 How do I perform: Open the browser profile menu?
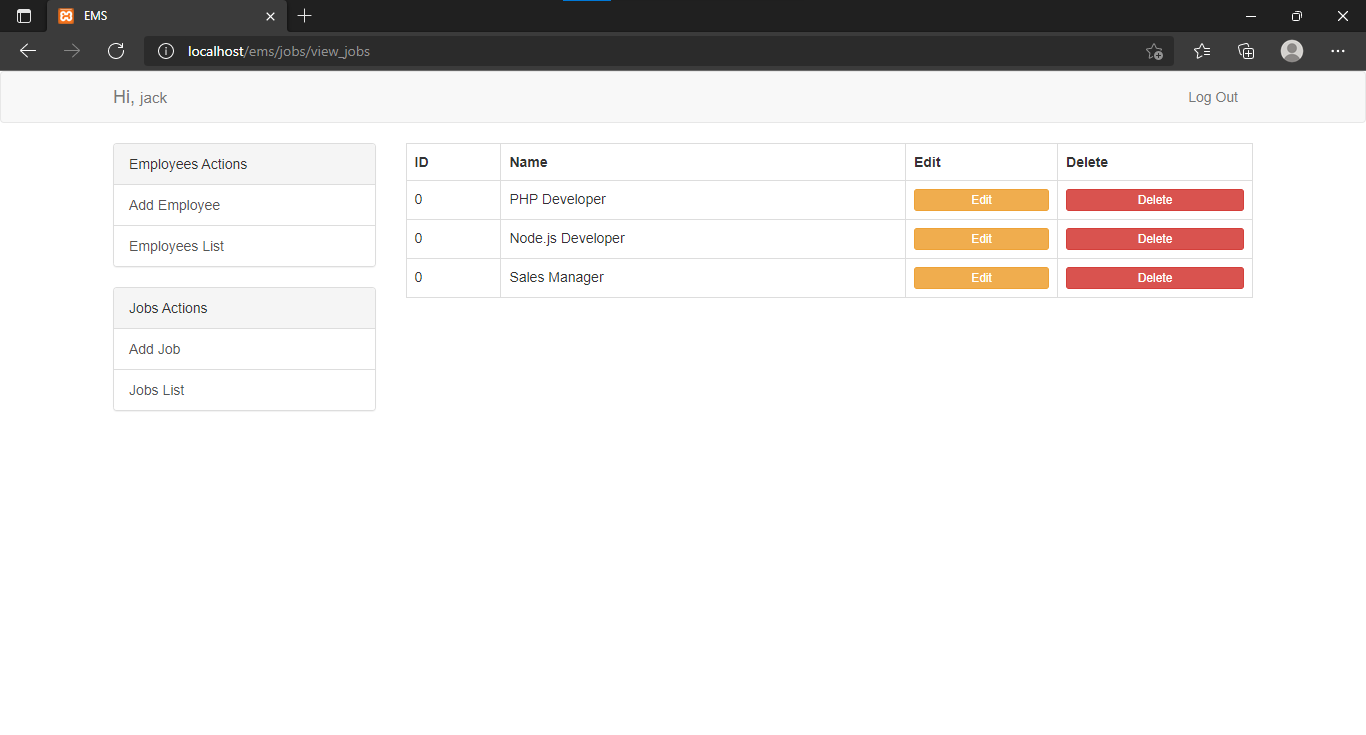coord(1291,51)
